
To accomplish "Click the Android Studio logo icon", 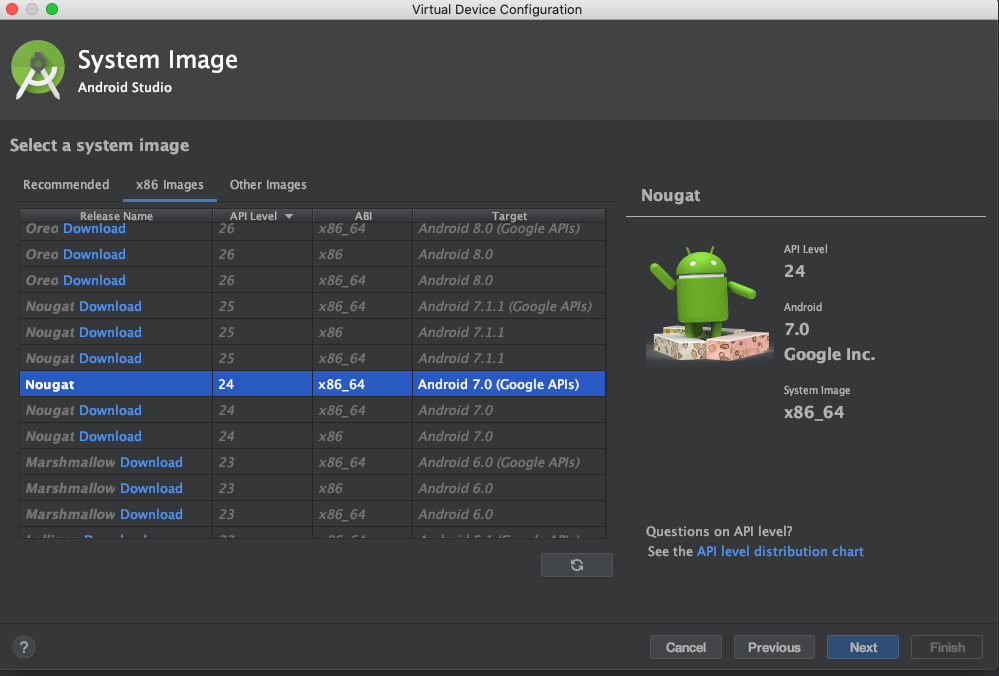I will click(38, 70).
